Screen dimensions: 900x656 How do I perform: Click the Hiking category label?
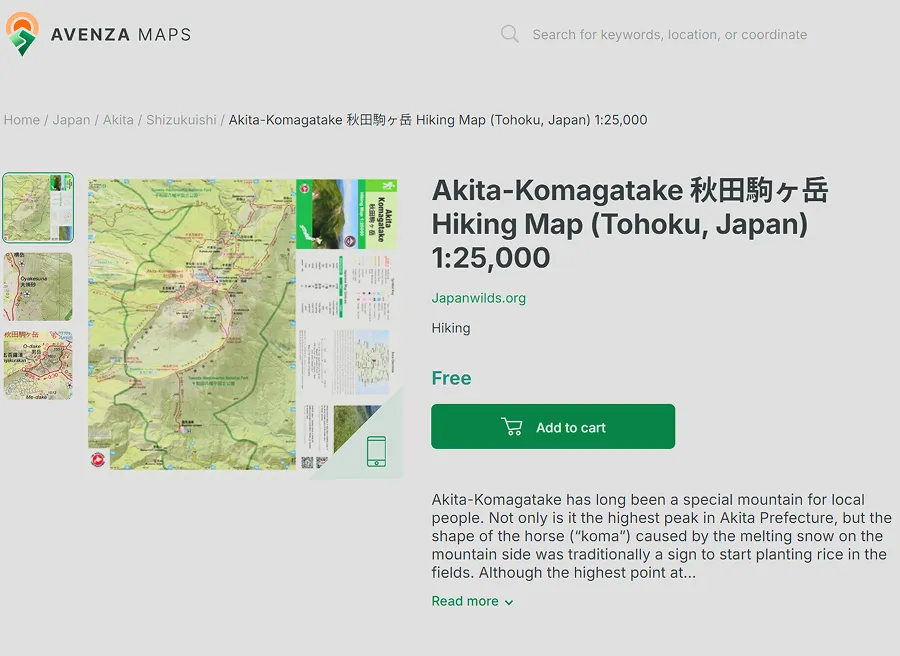[451, 328]
